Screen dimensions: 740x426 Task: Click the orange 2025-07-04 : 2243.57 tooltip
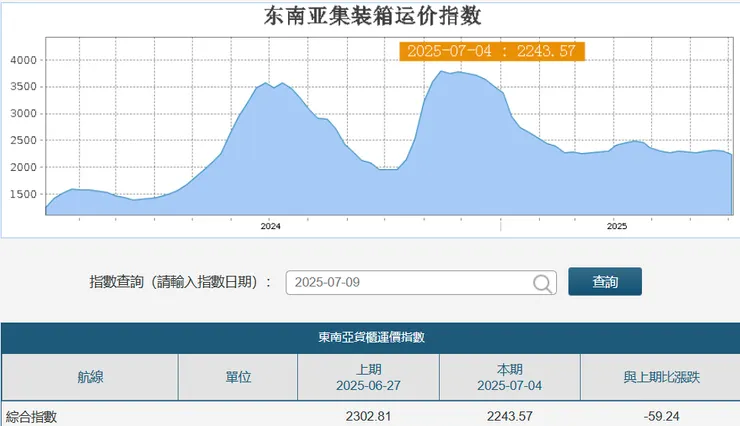point(492,51)
